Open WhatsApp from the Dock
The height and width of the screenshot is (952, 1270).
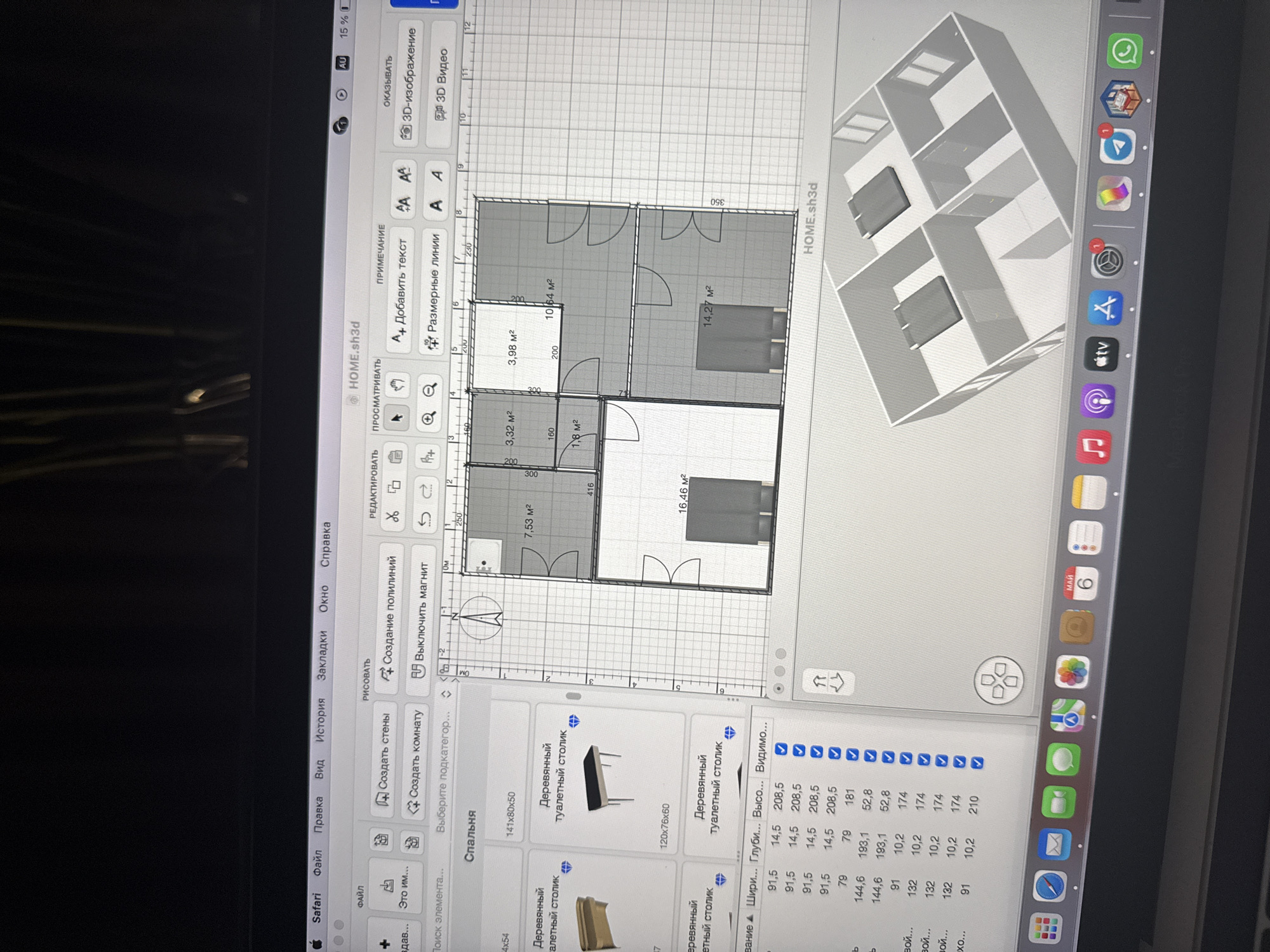[1126, 52]
